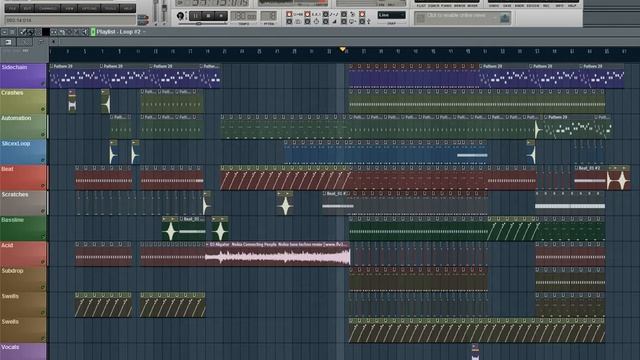
Task: Toggle multilink to controllers switch
Action: (362, 22)
